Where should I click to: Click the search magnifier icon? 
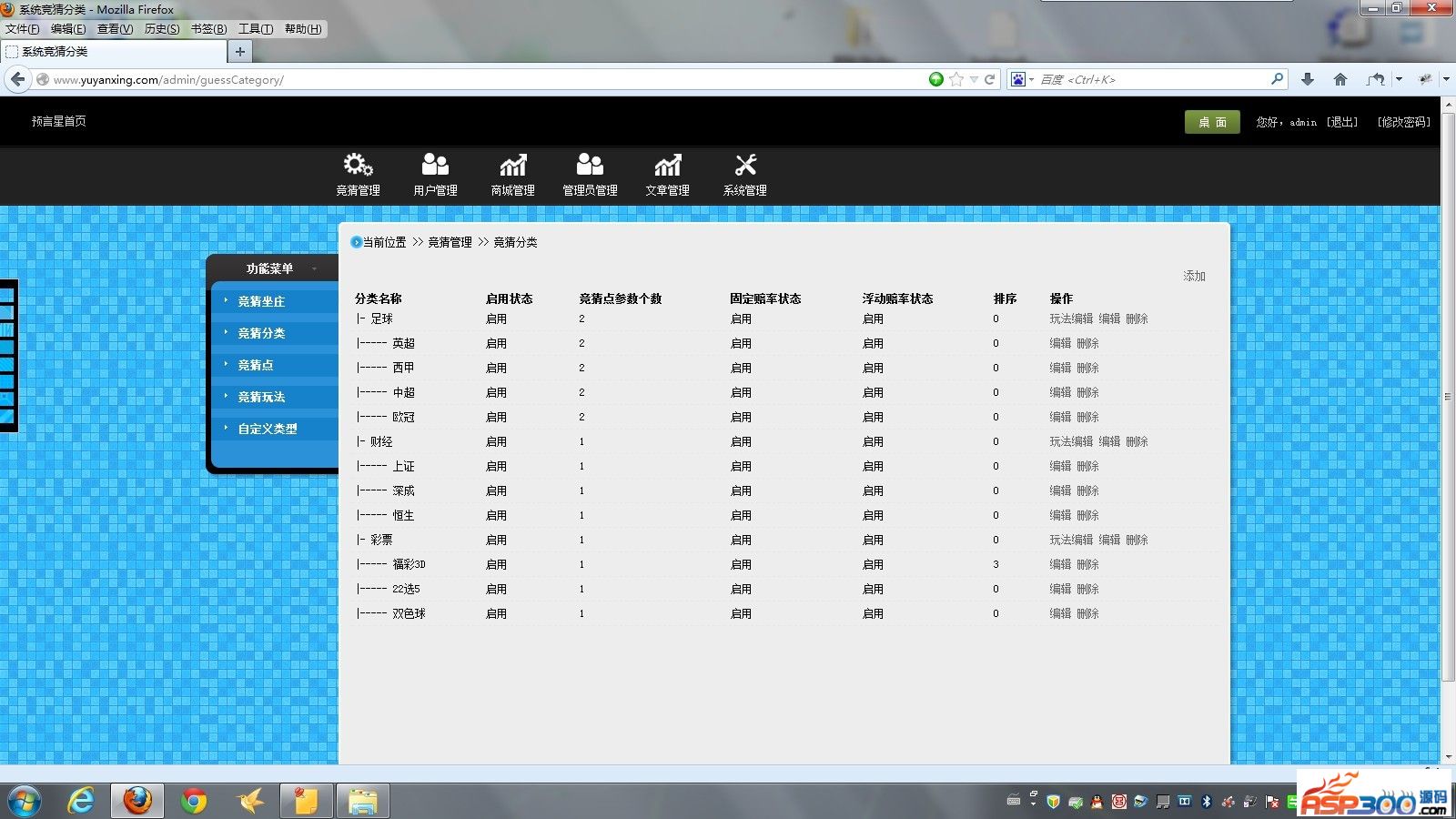tap(1277, 79)
